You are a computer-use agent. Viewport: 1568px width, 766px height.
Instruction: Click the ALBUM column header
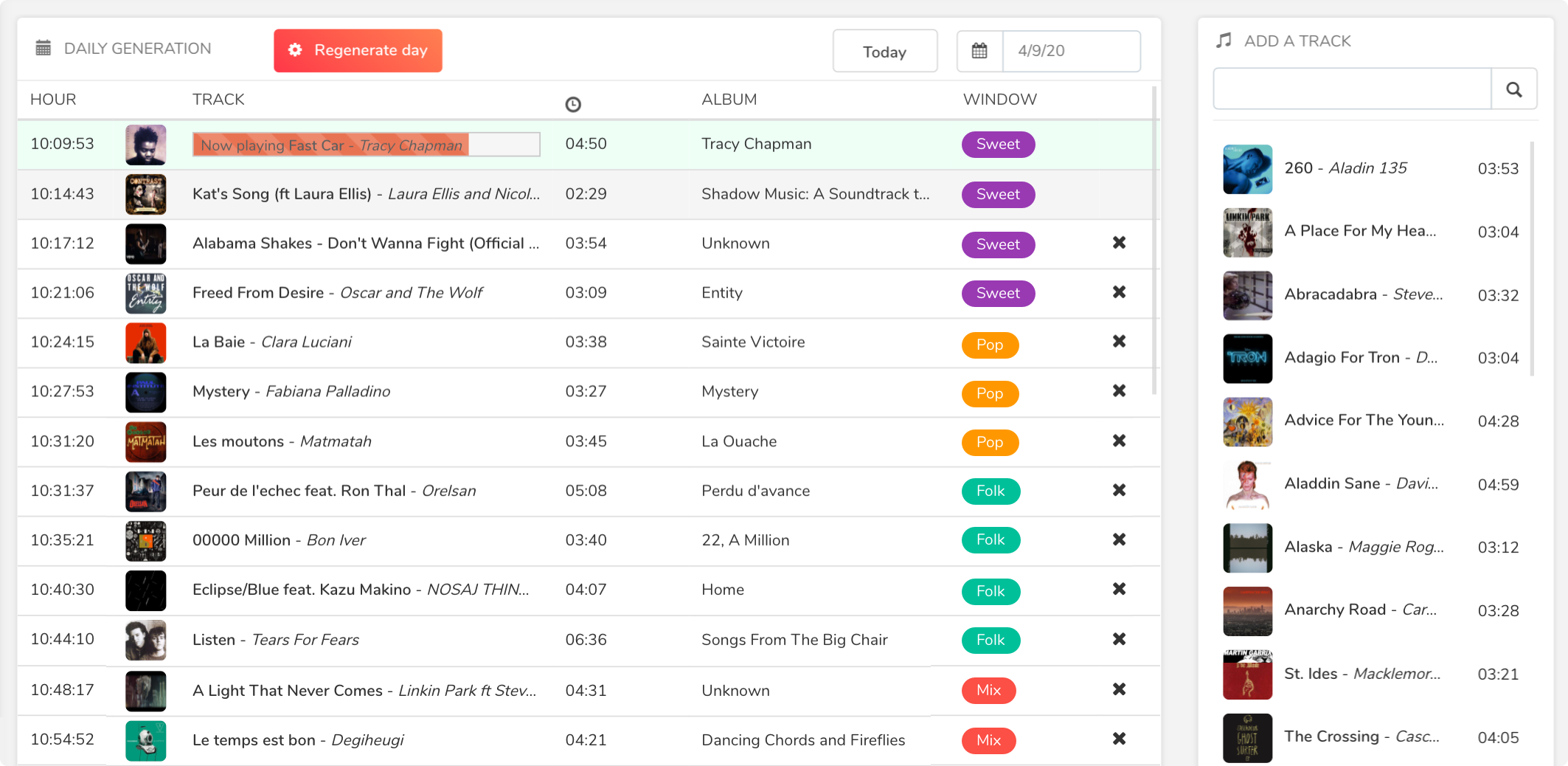[729, 100]
